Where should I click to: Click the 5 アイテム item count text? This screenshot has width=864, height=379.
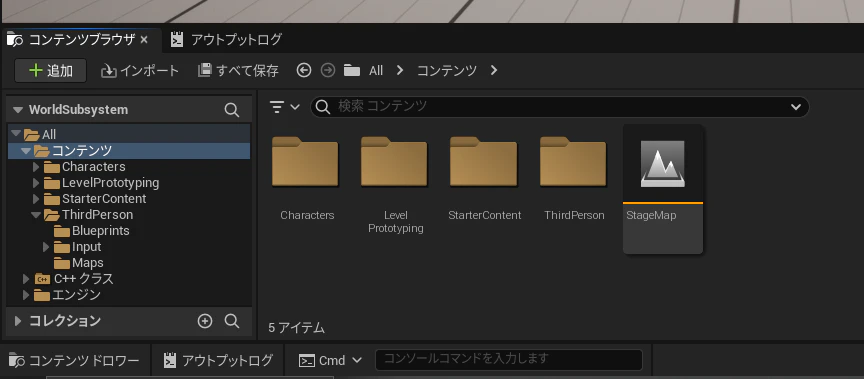[x=296, y=328]
